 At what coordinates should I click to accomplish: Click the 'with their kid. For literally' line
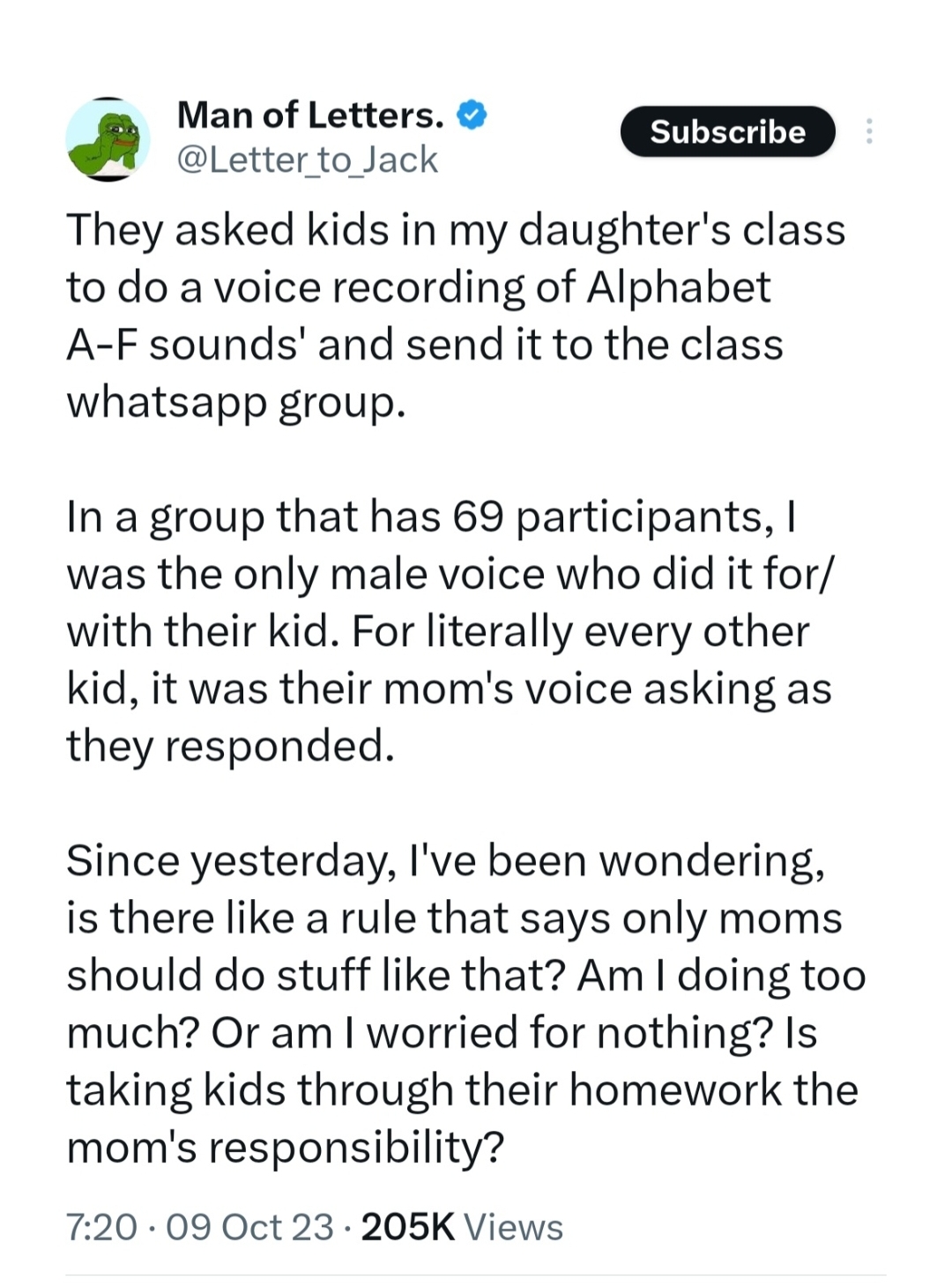(x=437, y=632)
